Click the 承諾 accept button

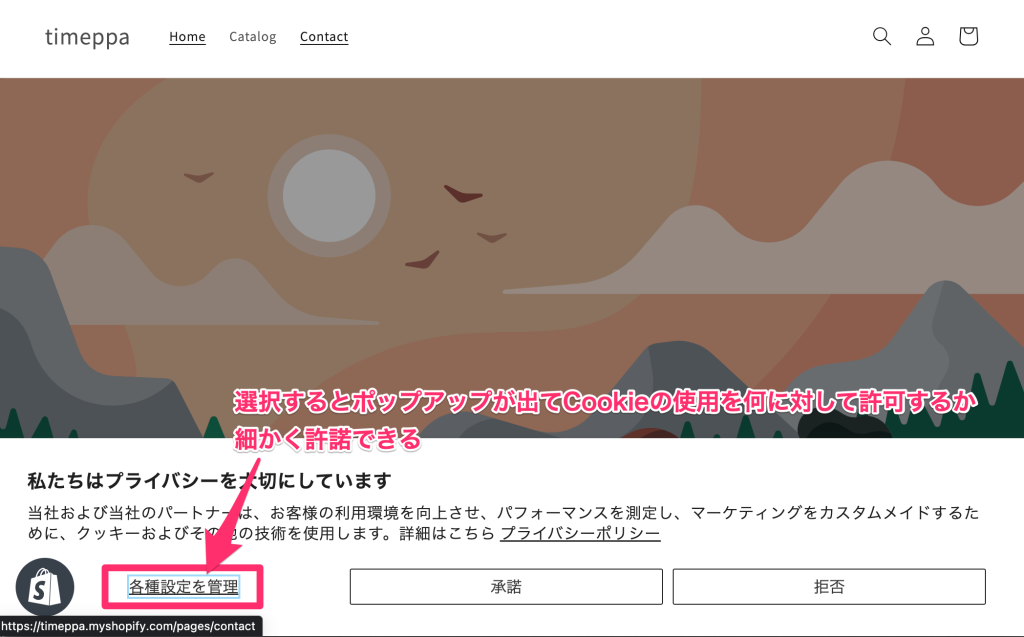click(x=505, y=586)
